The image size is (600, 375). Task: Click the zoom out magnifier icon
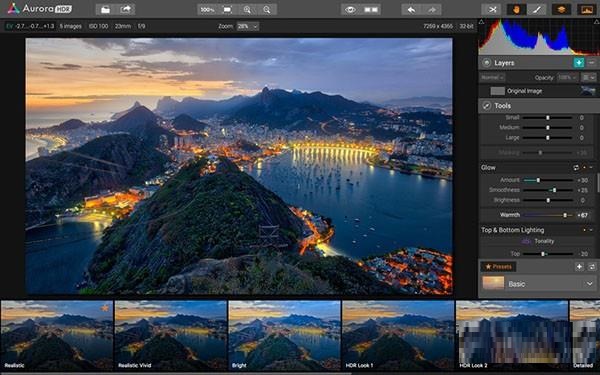(267, 10)
